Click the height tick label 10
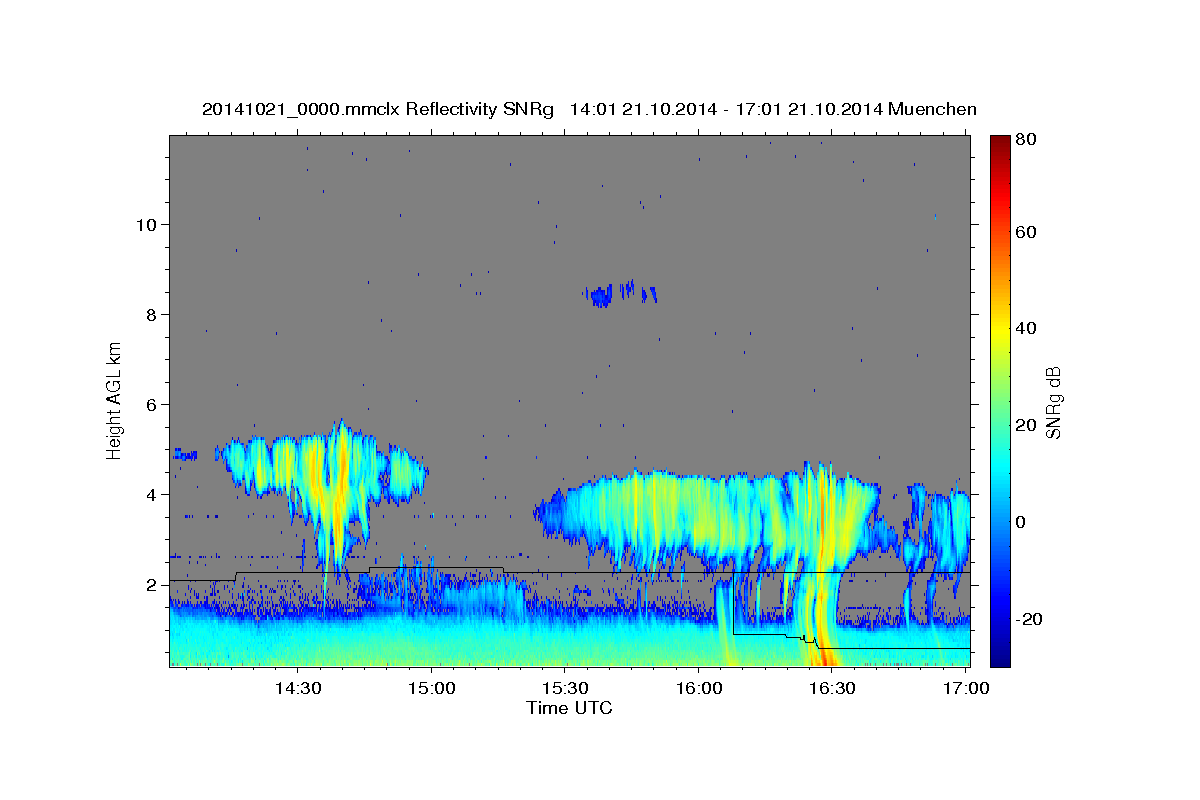Image resolution: width=1200 pixels, height=800 pixels. 146,224
